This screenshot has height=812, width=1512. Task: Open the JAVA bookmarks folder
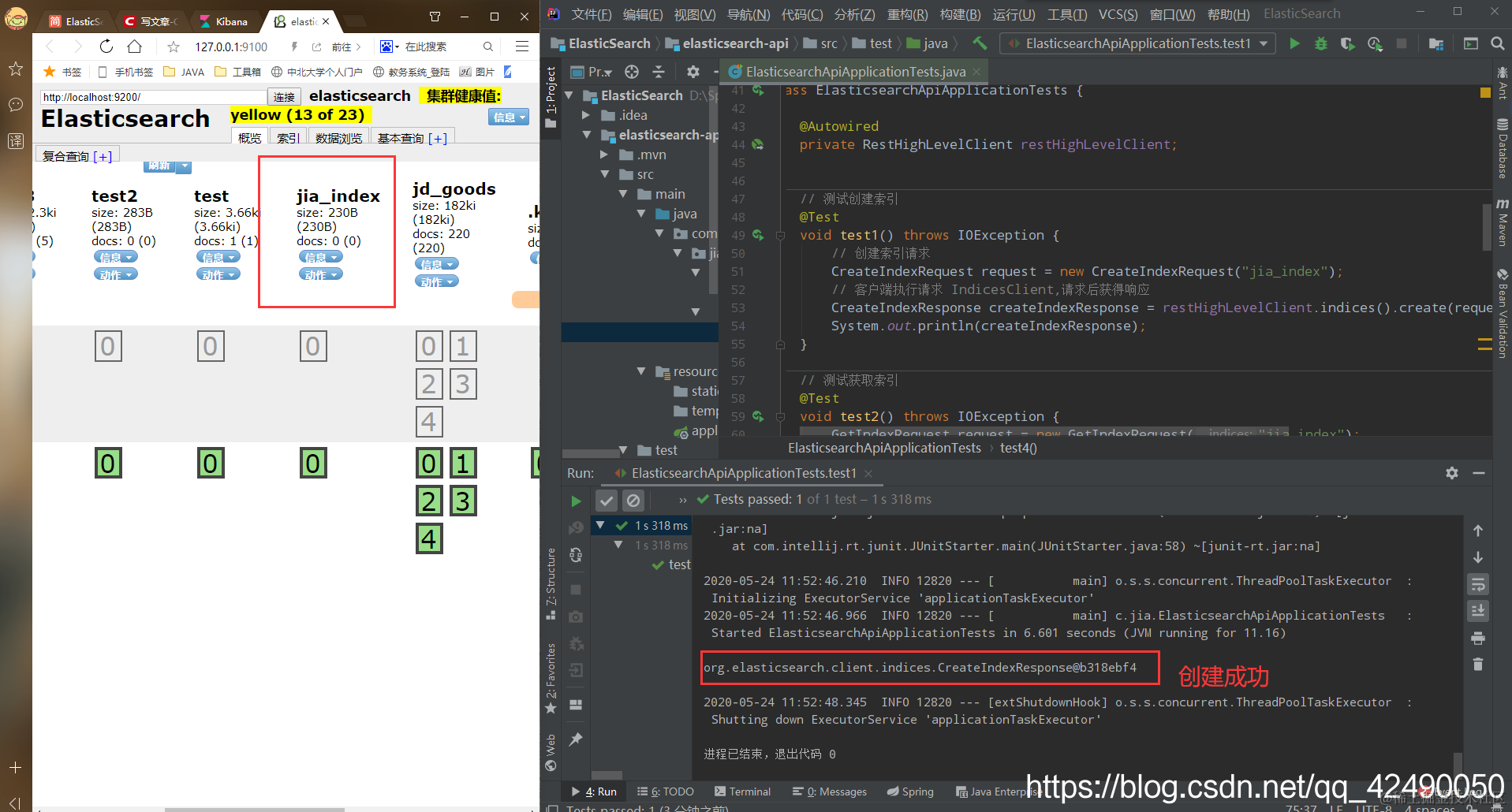(184, 72)
